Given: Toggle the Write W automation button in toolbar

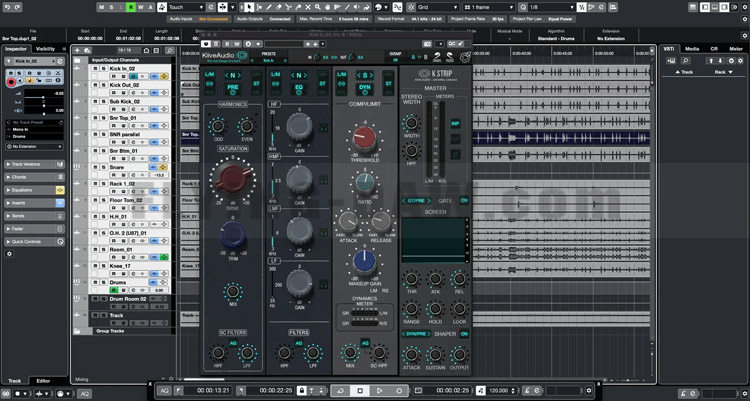Looking at the screenshot, I should [140, 7].
